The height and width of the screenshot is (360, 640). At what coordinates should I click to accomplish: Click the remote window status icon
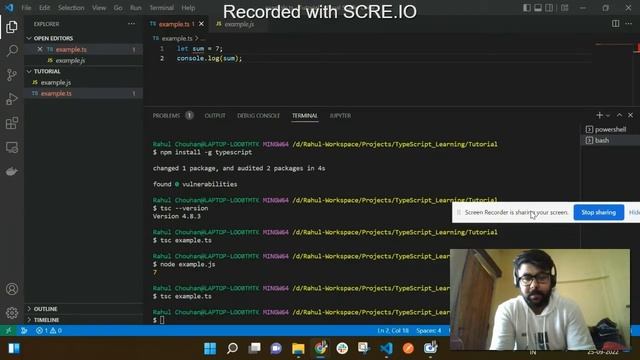(x=8, y=331)
